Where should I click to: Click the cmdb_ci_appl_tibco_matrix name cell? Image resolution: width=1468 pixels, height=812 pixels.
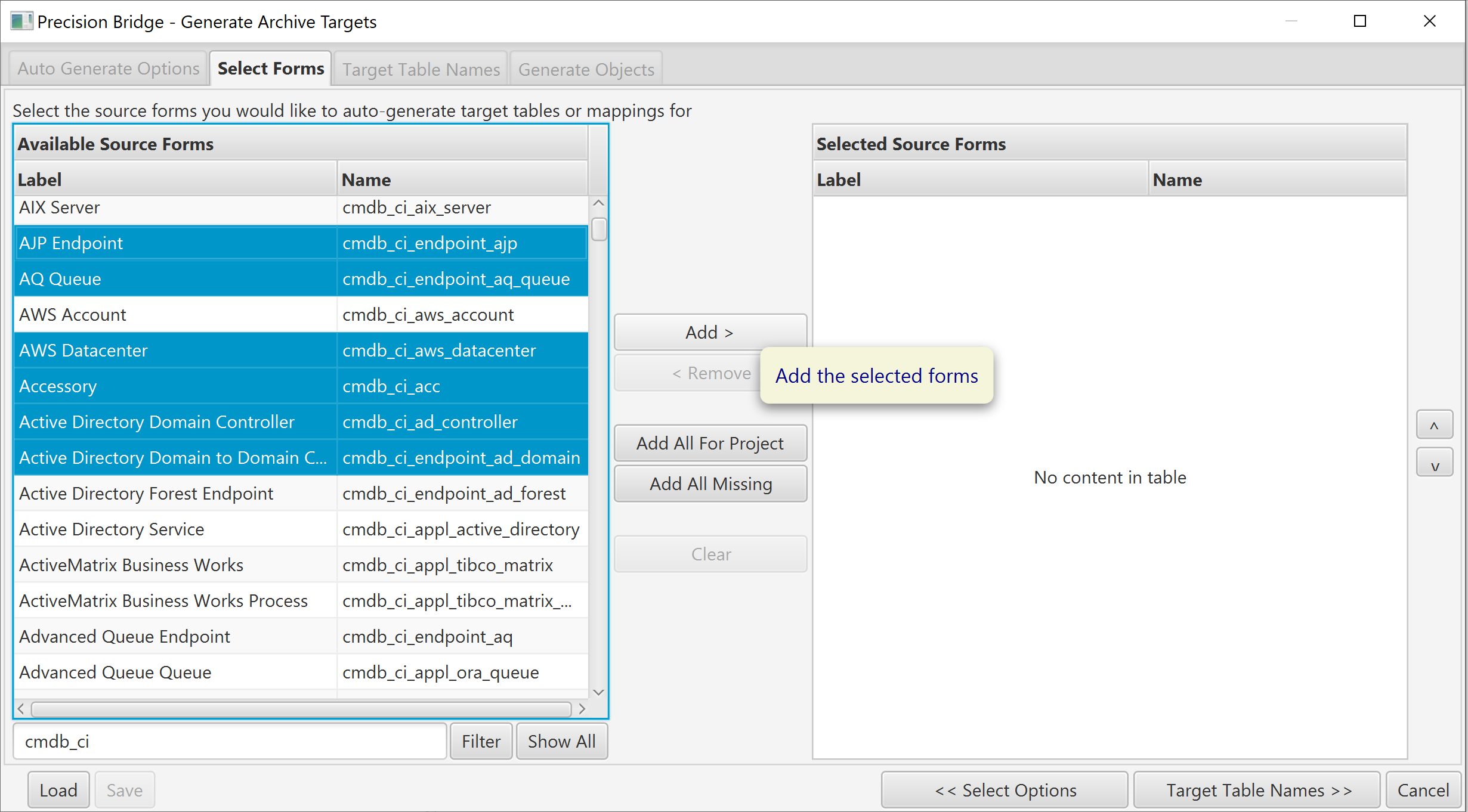pos(463,565)
